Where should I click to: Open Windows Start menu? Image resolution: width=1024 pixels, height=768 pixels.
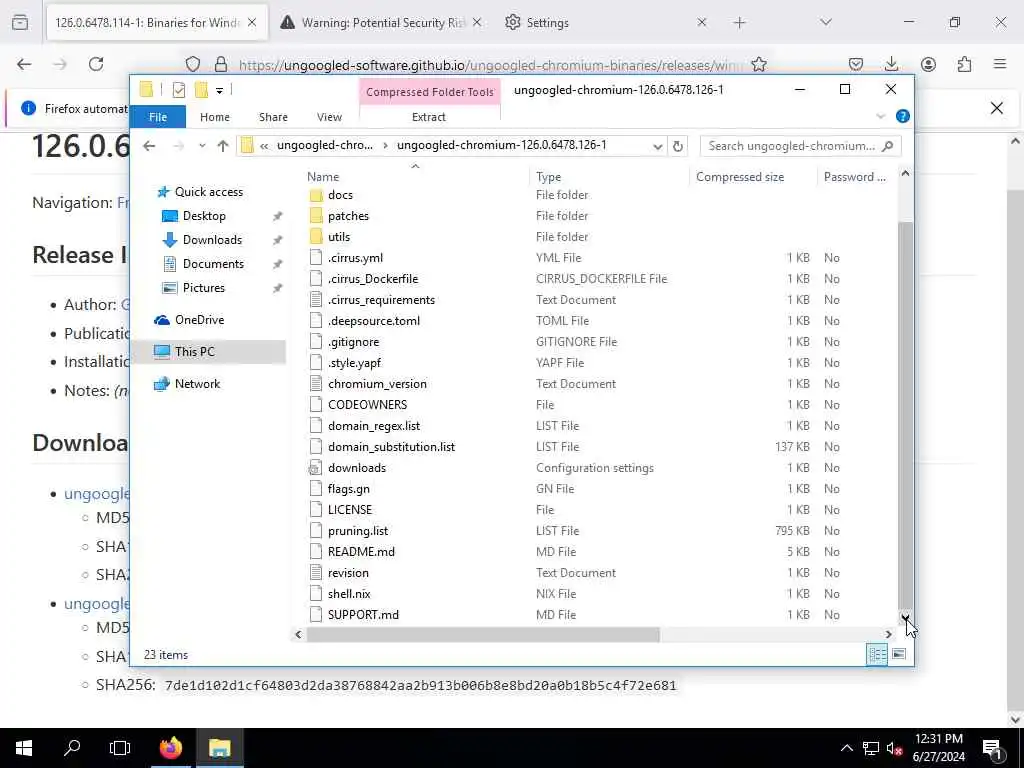click(24, 748)
